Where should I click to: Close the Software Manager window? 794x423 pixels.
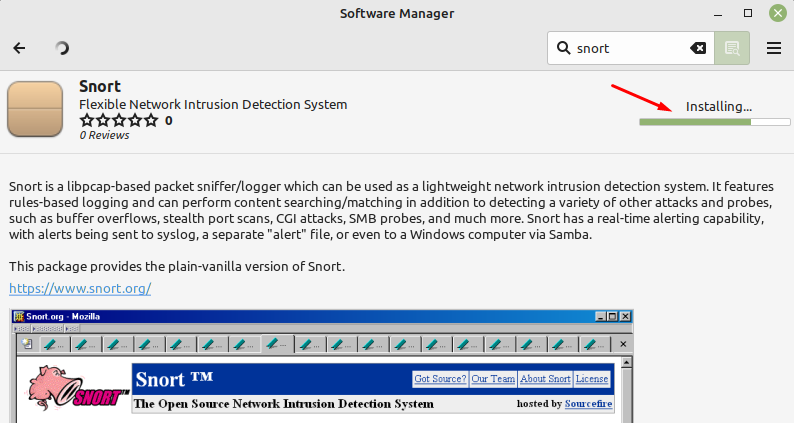pyautogui.click(x=776, y=14)
